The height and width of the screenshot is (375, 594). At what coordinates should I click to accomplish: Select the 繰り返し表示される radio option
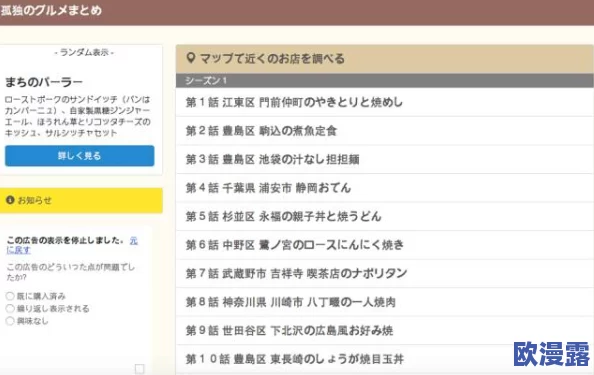[10, 308]
